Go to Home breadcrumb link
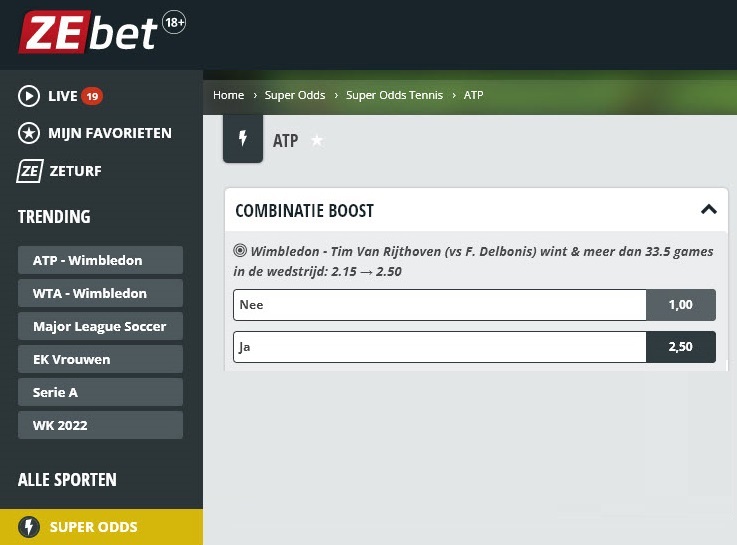This screenshot has width=737, height=545. [228, 95]
